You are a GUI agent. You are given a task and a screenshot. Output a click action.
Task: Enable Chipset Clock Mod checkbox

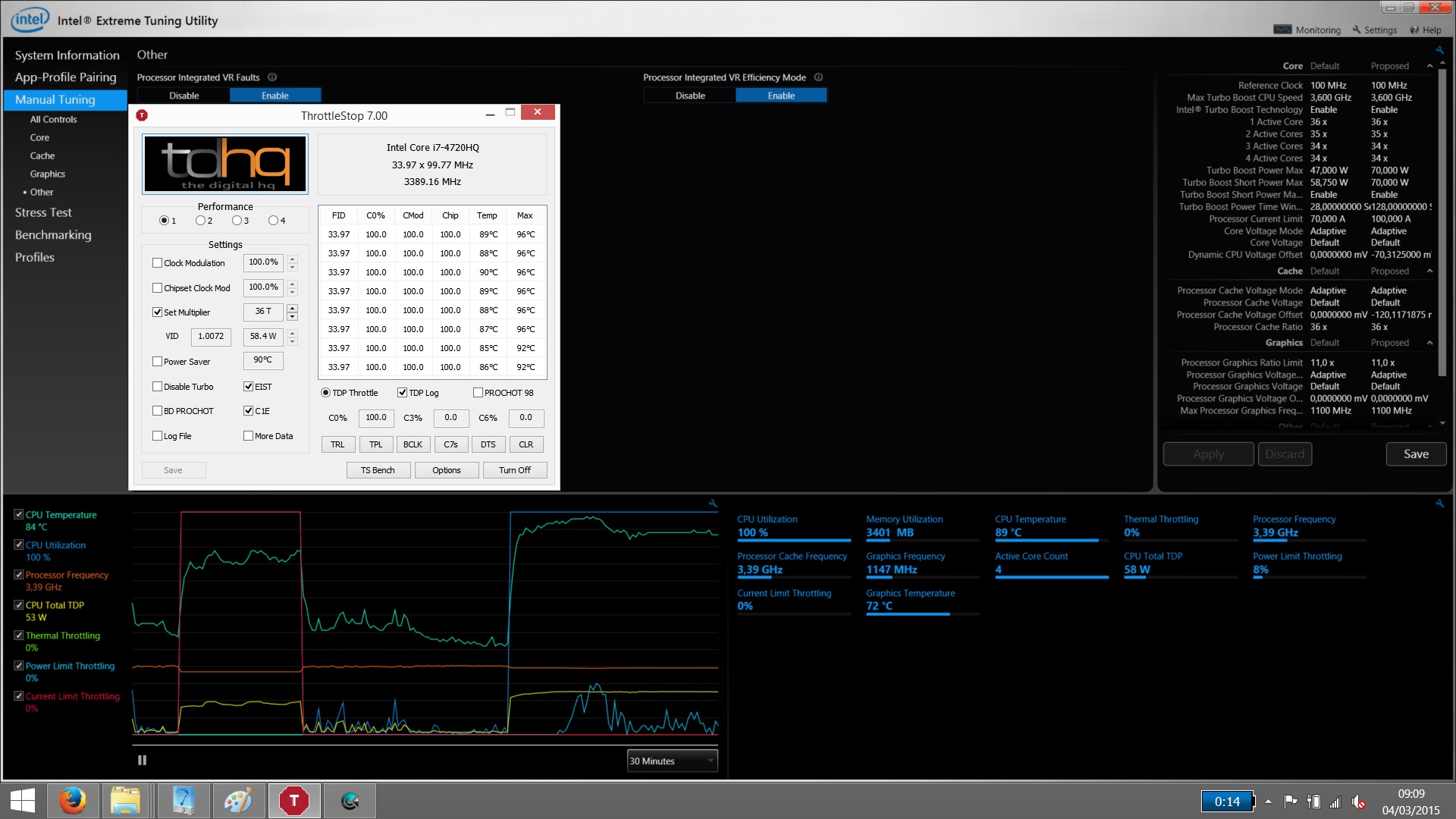[x=157, y=288]
